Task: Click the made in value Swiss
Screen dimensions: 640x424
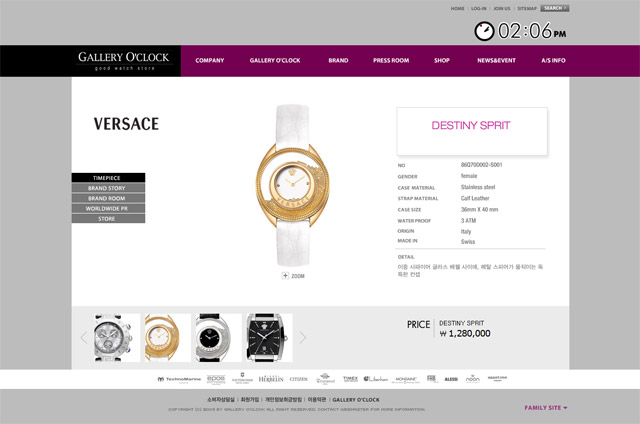Action: pos(468,242)
